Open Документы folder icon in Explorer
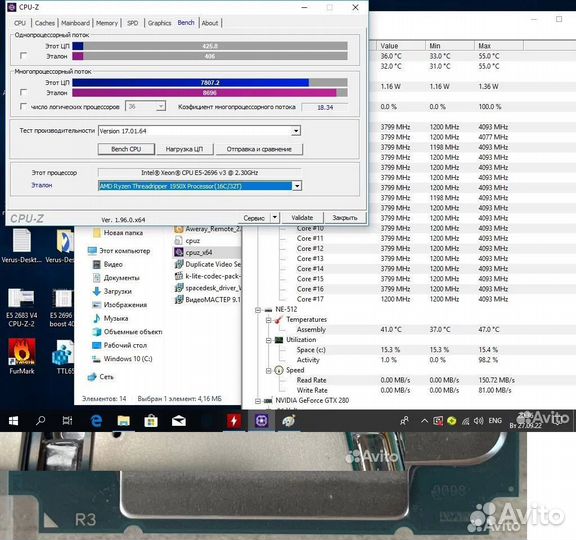 pyautogui.click(x=97, y=278)
